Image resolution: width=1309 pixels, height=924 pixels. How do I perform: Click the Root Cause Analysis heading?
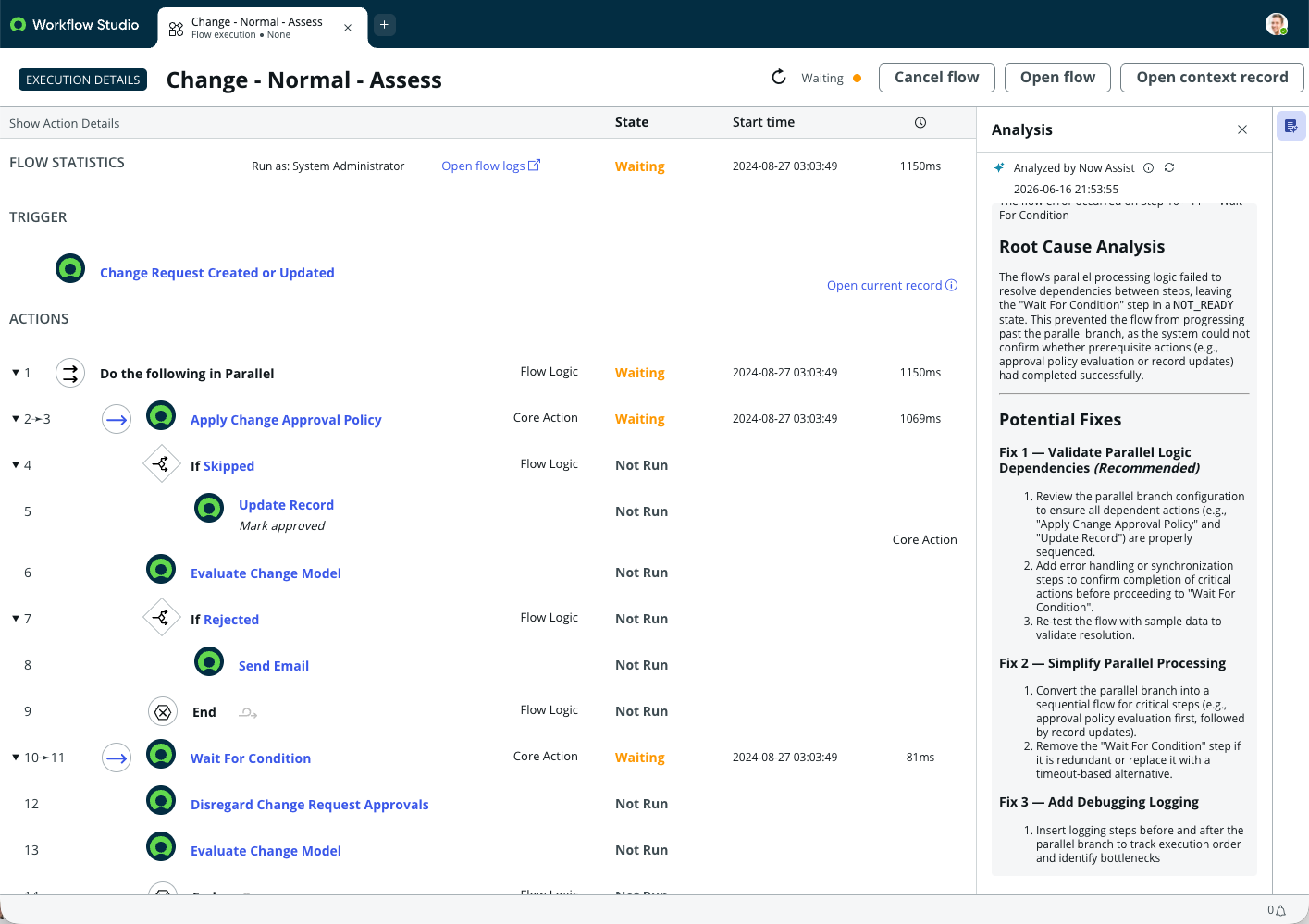click(1081, 247)
